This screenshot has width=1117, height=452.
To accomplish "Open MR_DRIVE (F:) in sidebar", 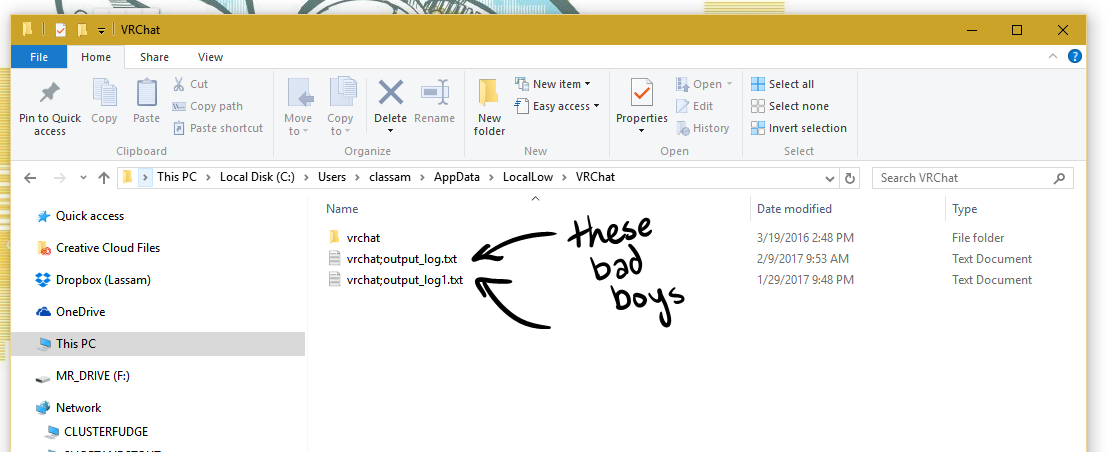I will [93, 376].
